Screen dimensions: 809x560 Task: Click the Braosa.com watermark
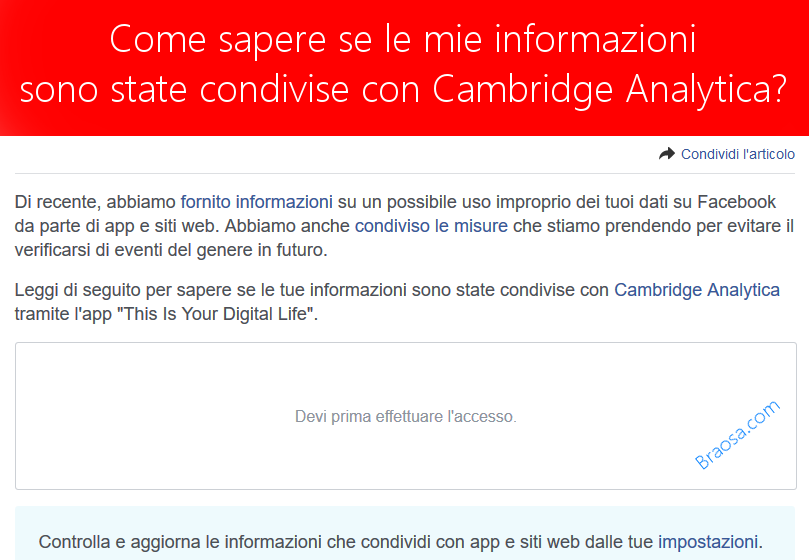click(x=737, y=435)
